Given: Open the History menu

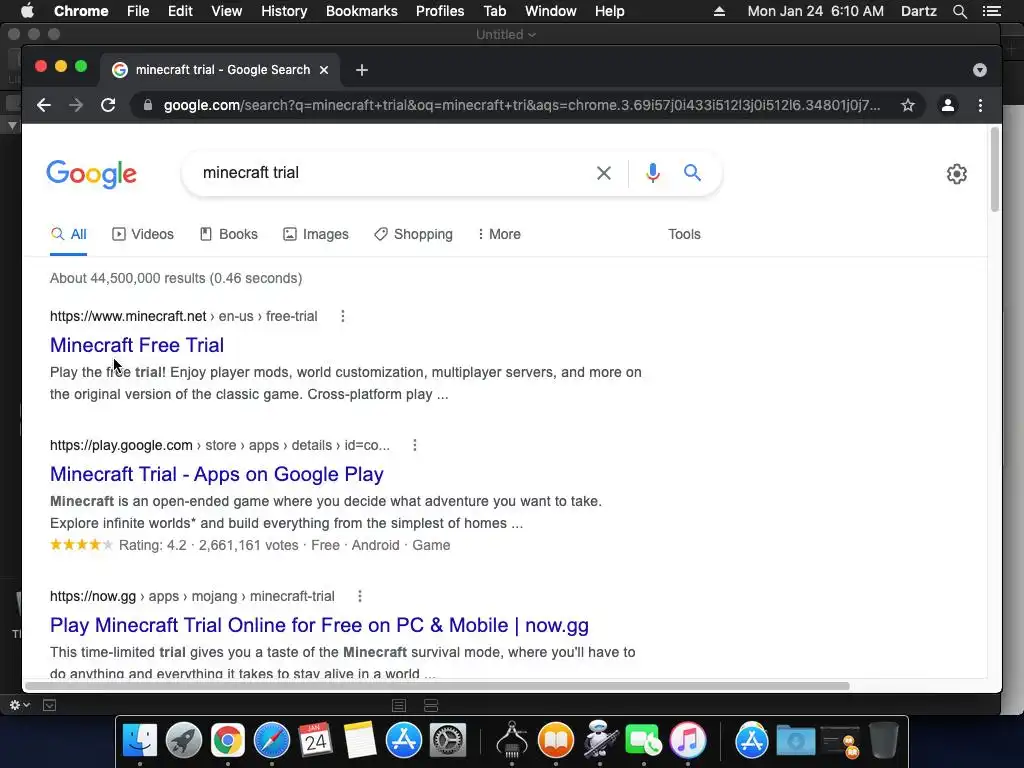Looking at the screenshot, I should click(x=284, y=11).
